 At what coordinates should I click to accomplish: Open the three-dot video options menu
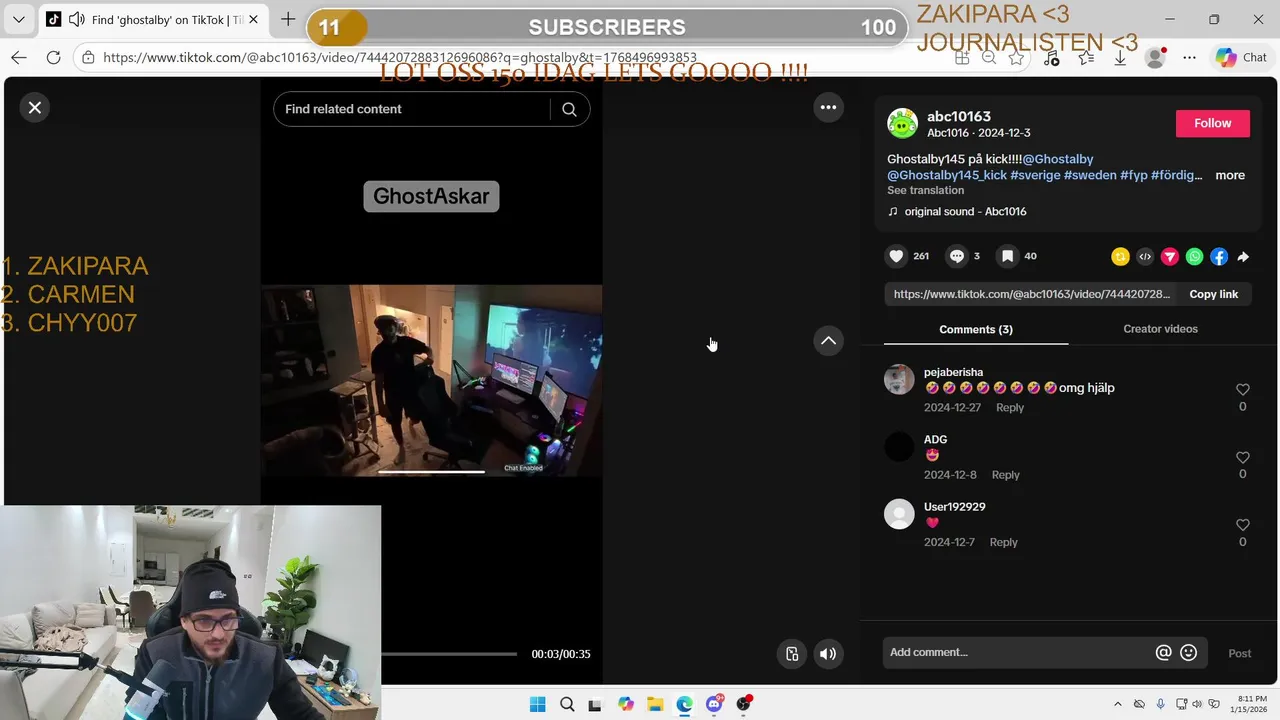[x=828, y=107]
